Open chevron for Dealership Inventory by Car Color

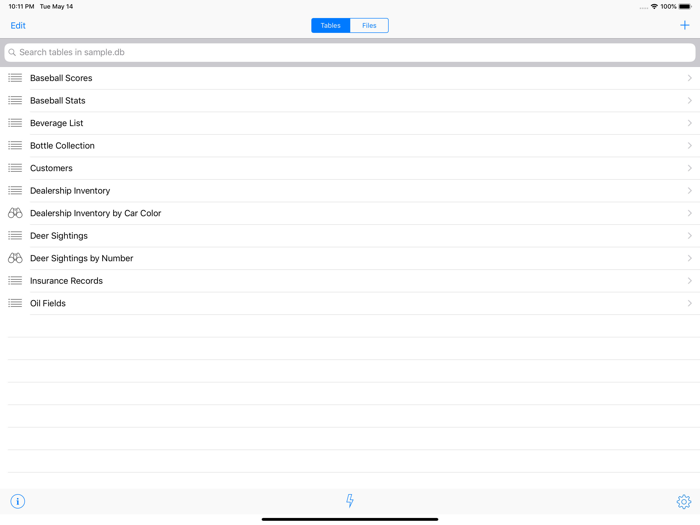pyautogui.click(x=690, y=213)
